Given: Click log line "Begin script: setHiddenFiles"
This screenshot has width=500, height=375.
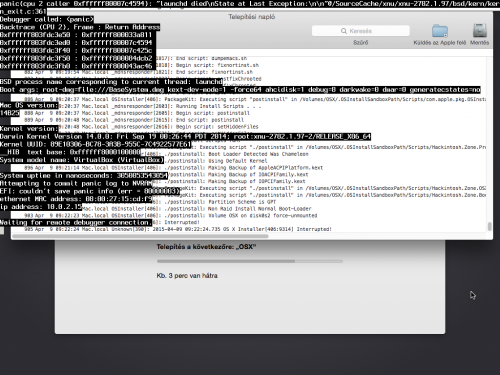Looking at the screenshot, I should (x=217, y=127).
